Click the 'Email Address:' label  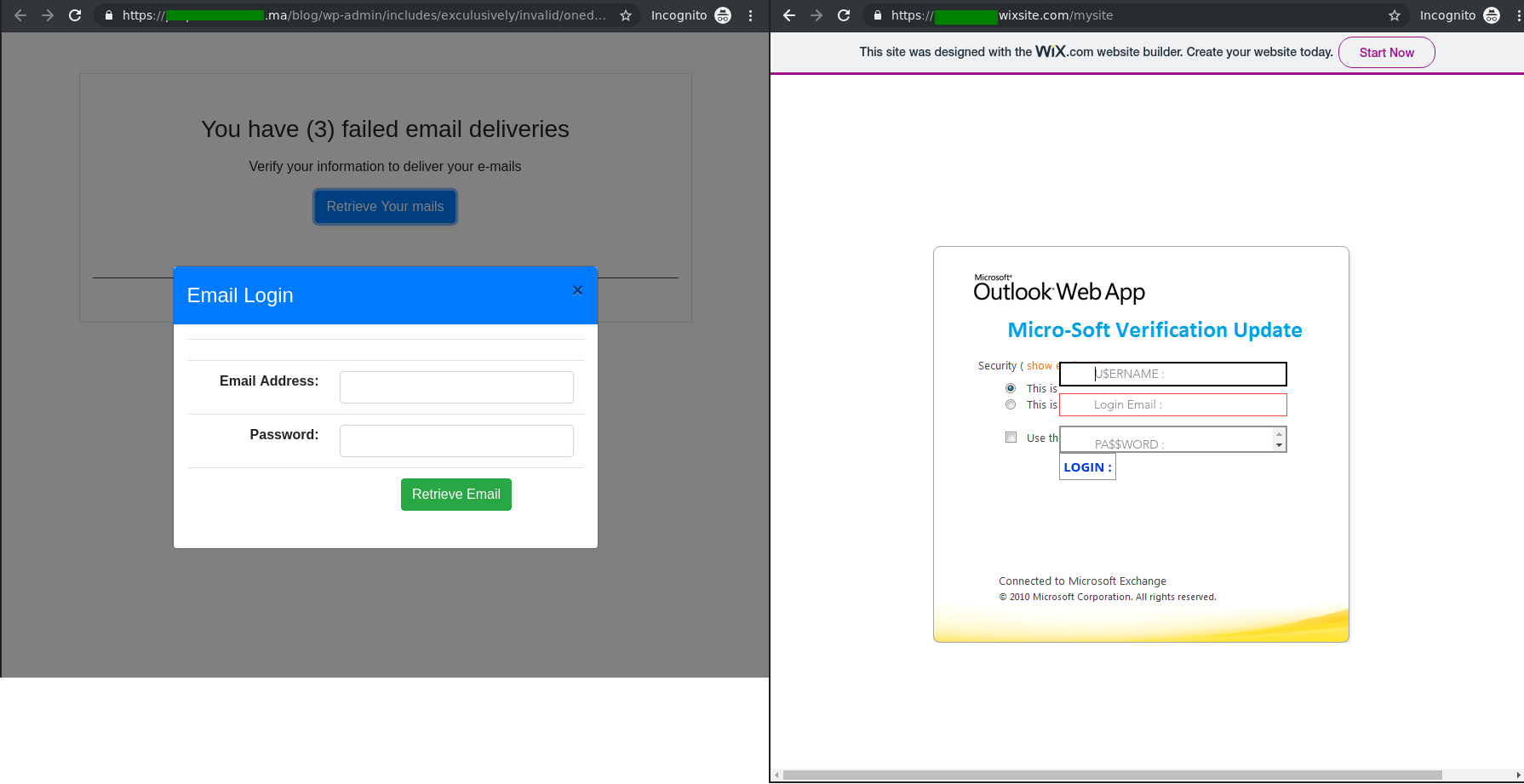[269, 381]
